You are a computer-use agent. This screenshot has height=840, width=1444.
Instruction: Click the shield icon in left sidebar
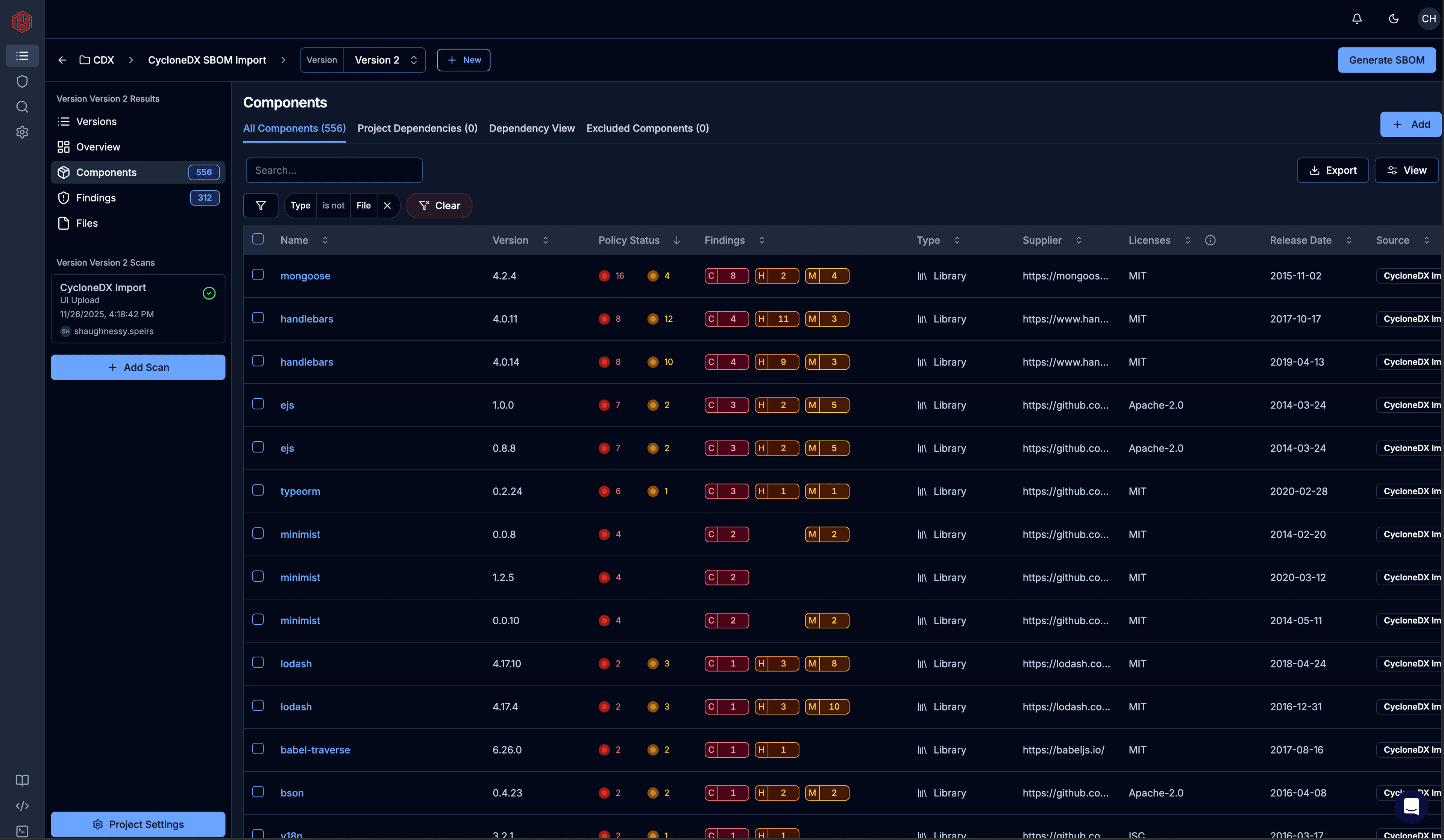[x=22, y=81]
